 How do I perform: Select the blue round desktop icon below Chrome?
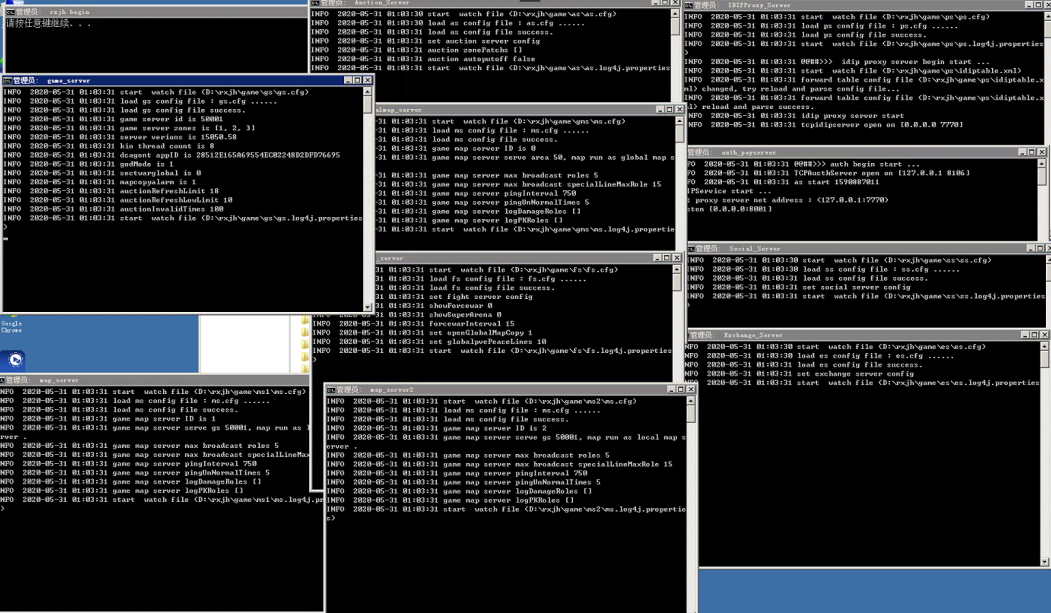15,359
